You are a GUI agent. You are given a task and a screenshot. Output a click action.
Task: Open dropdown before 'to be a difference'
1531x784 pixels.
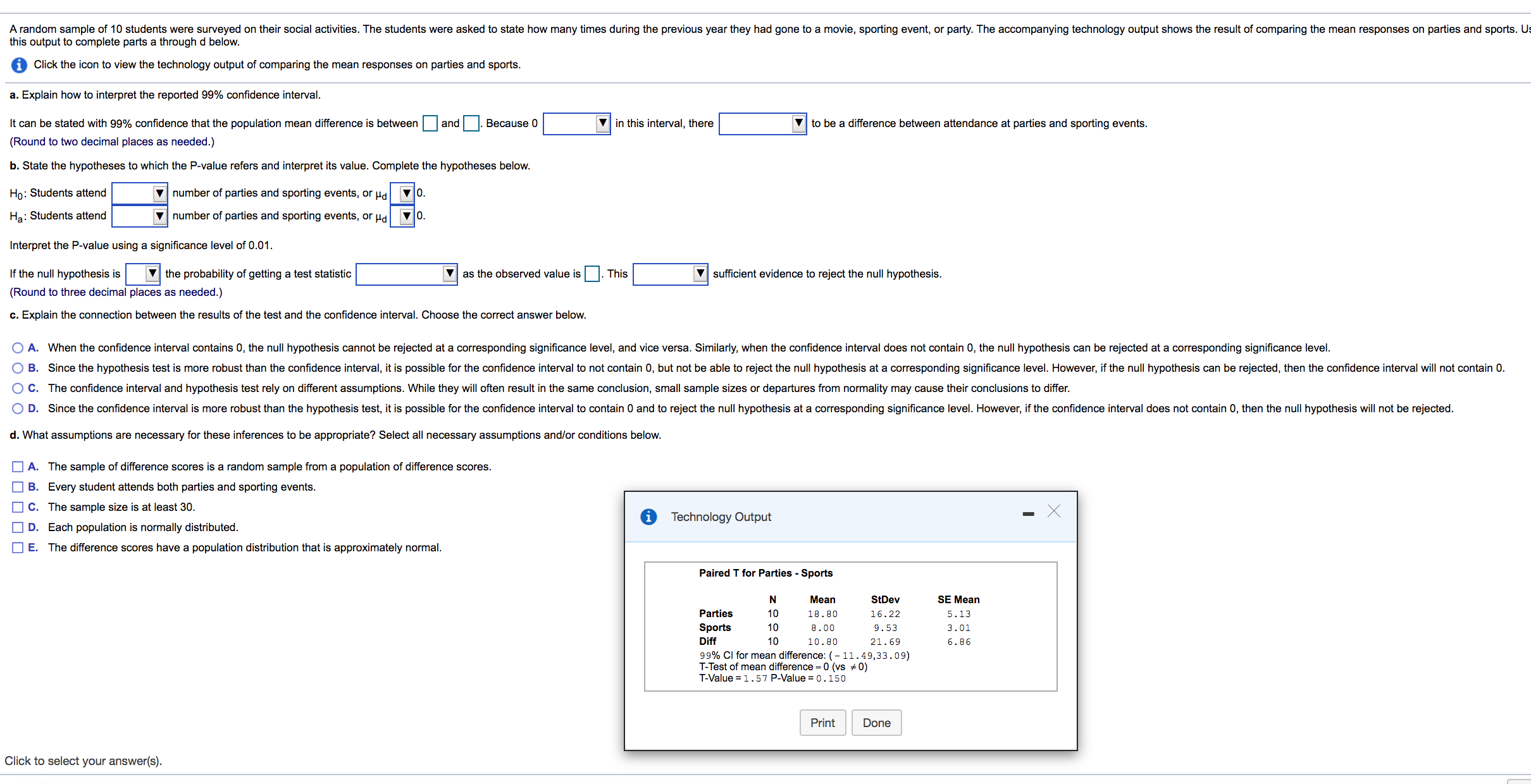click(762, 123)
